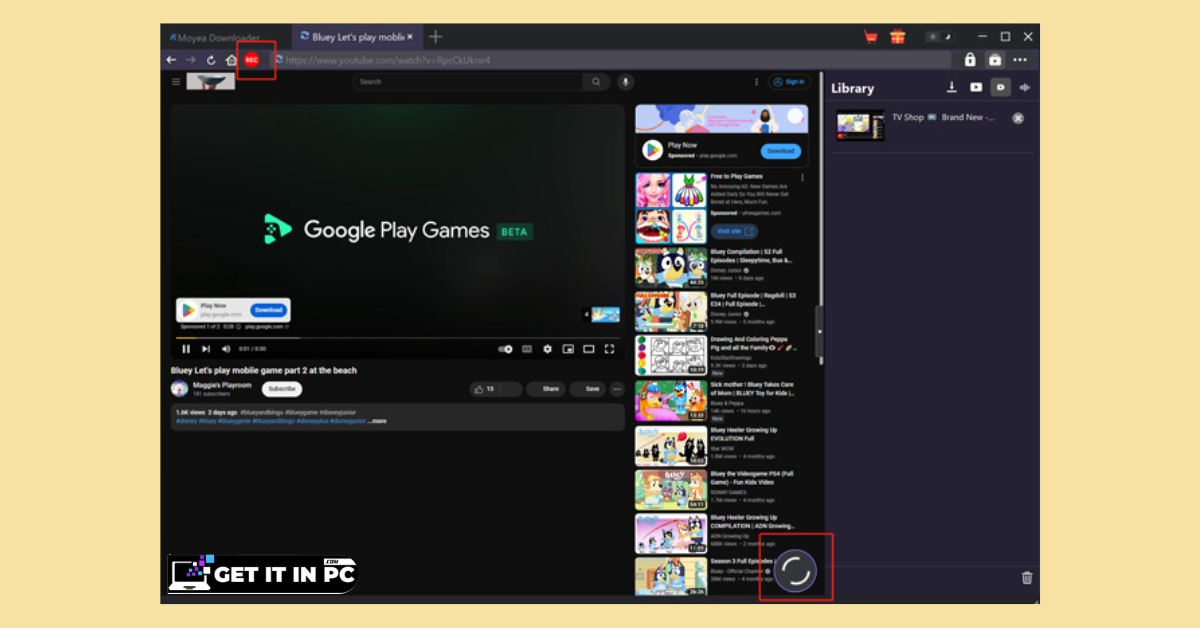The image size is (1200, 628).
Task: Go back using the back arrow
Action: (x=171, y=60)
